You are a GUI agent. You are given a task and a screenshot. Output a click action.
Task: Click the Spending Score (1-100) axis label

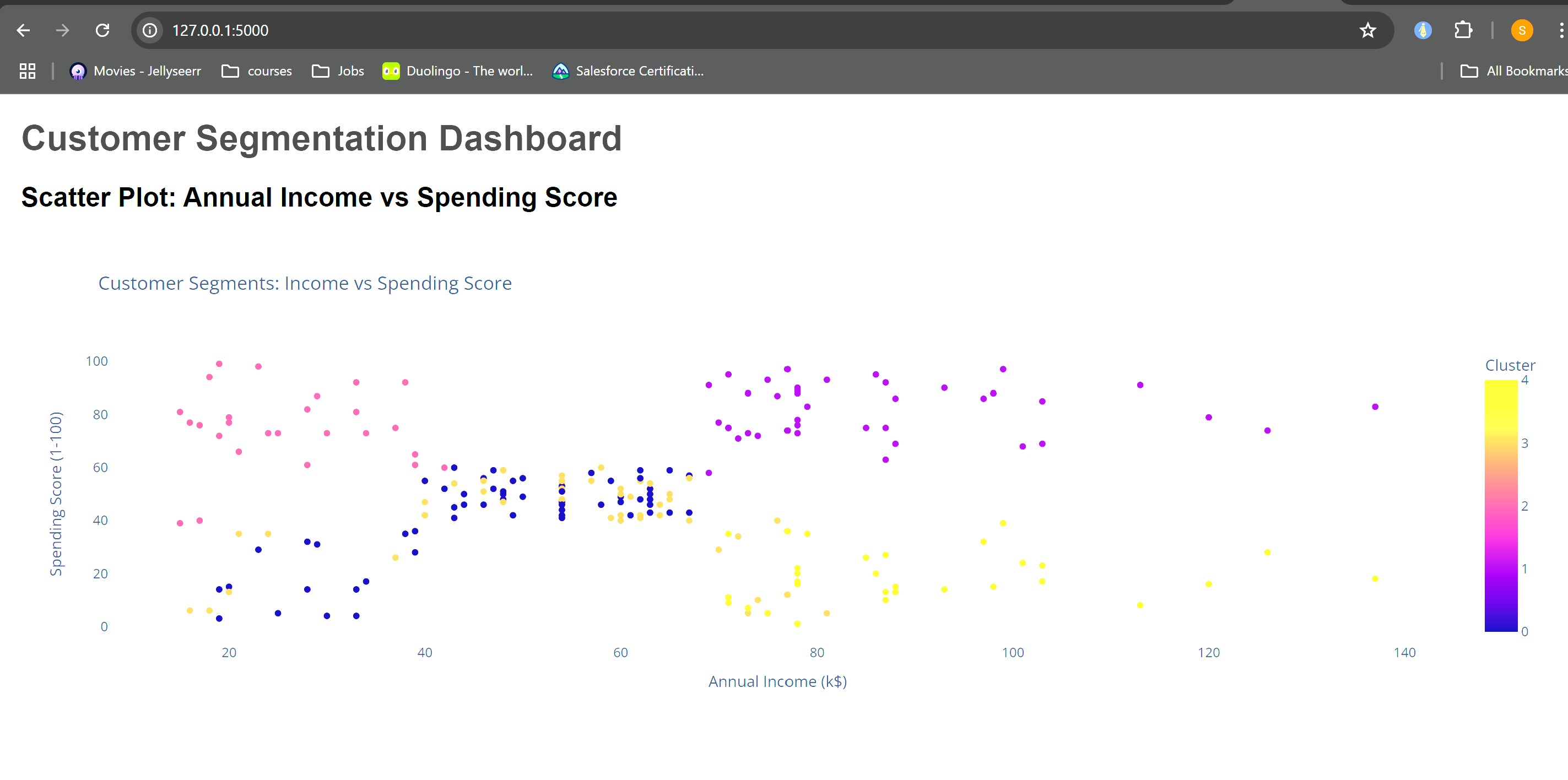(x=56, y=494)
